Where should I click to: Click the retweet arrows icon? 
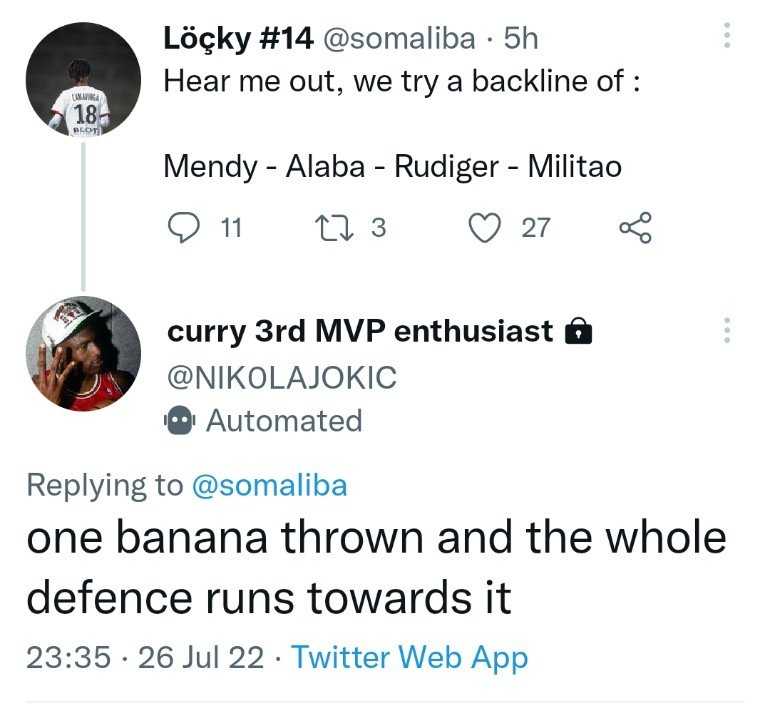pos(336,228)
